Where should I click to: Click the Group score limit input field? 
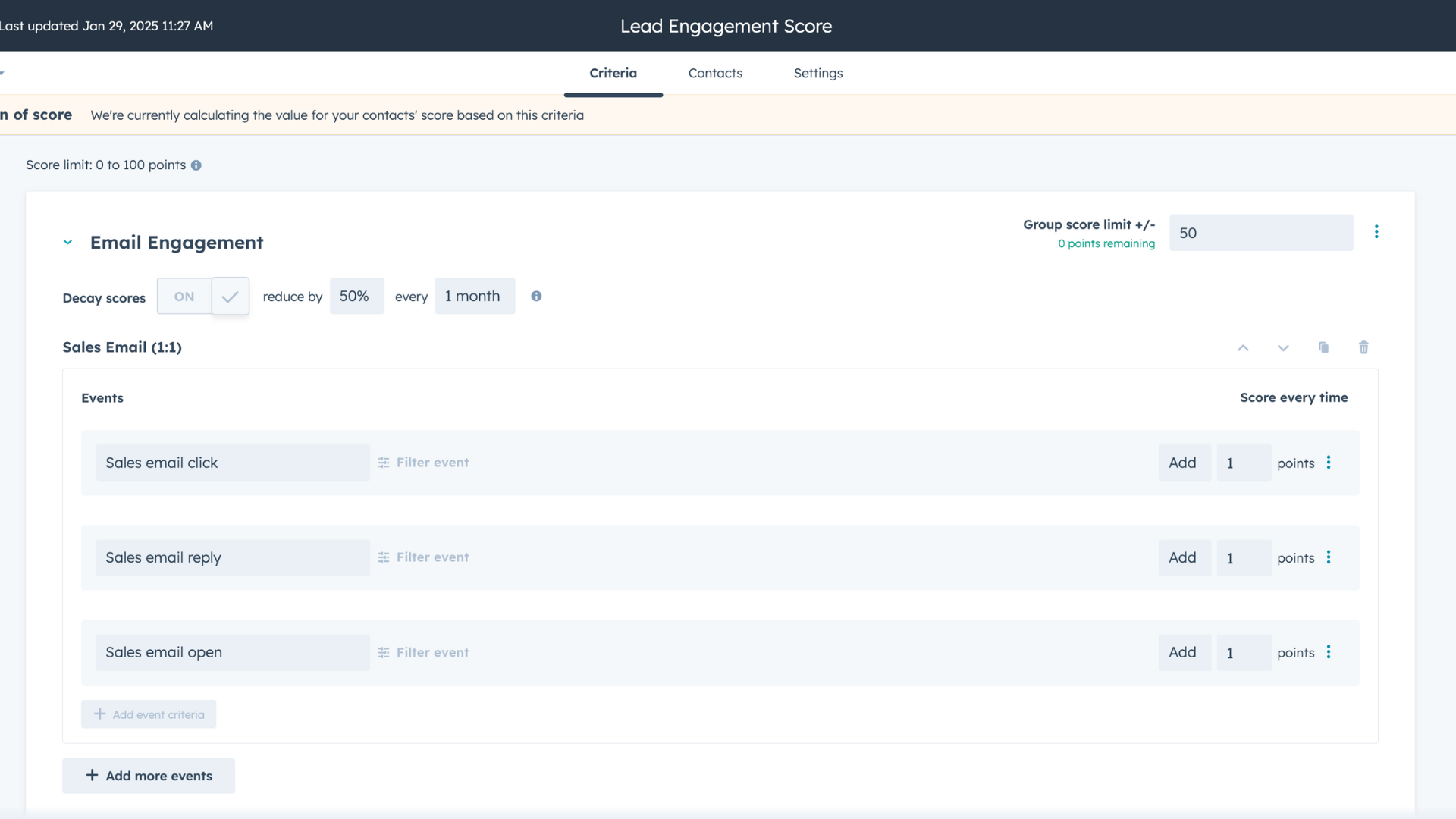pyautogui.click(x=1260, y=233)
